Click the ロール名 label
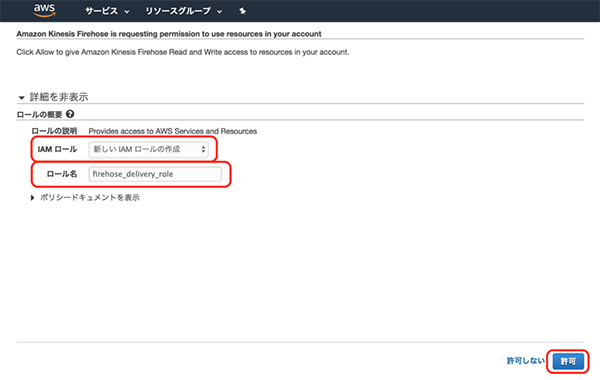Screen dimensions: 600x380 62,174
